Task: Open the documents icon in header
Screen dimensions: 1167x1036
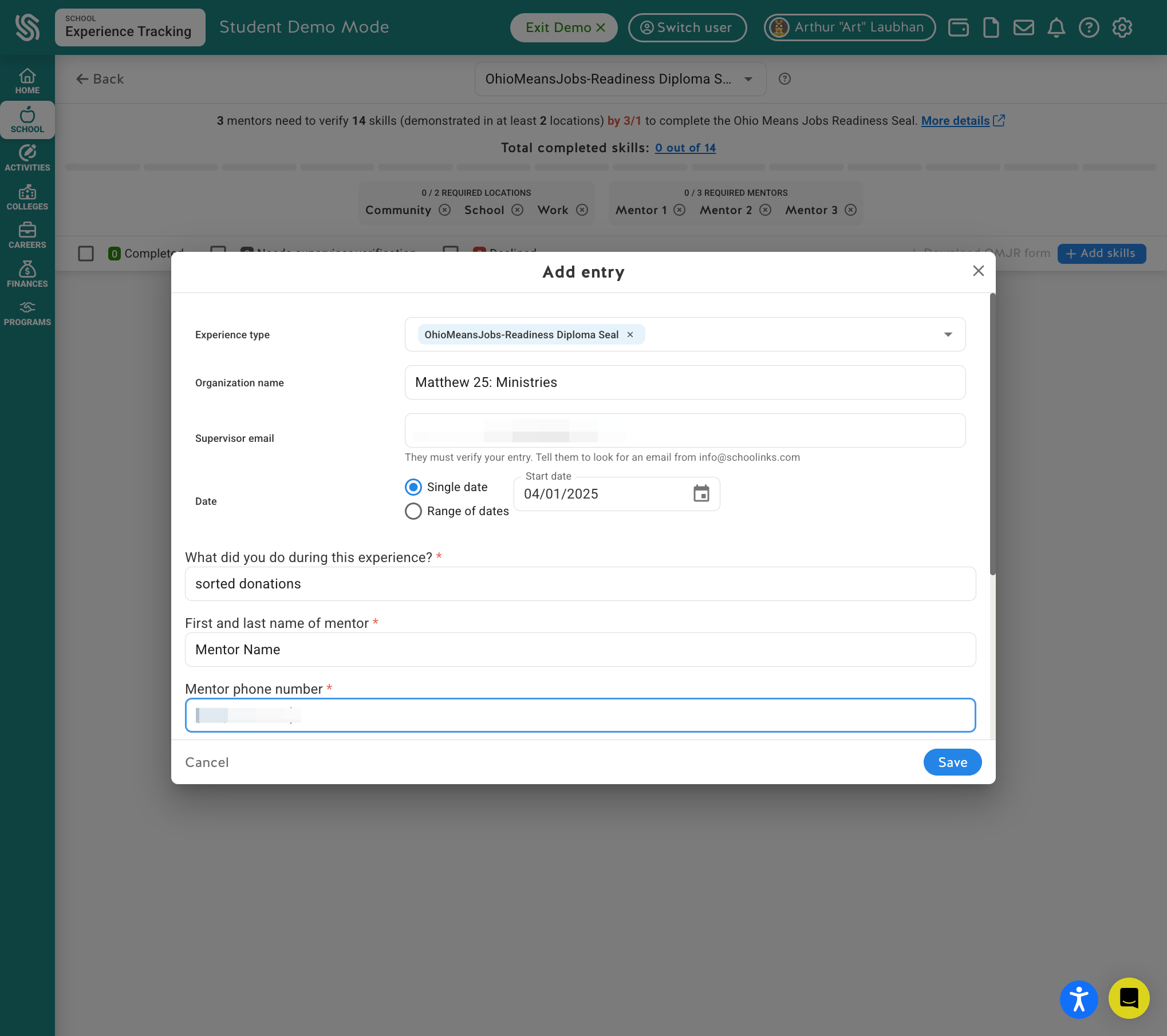Action: [991, 27]
